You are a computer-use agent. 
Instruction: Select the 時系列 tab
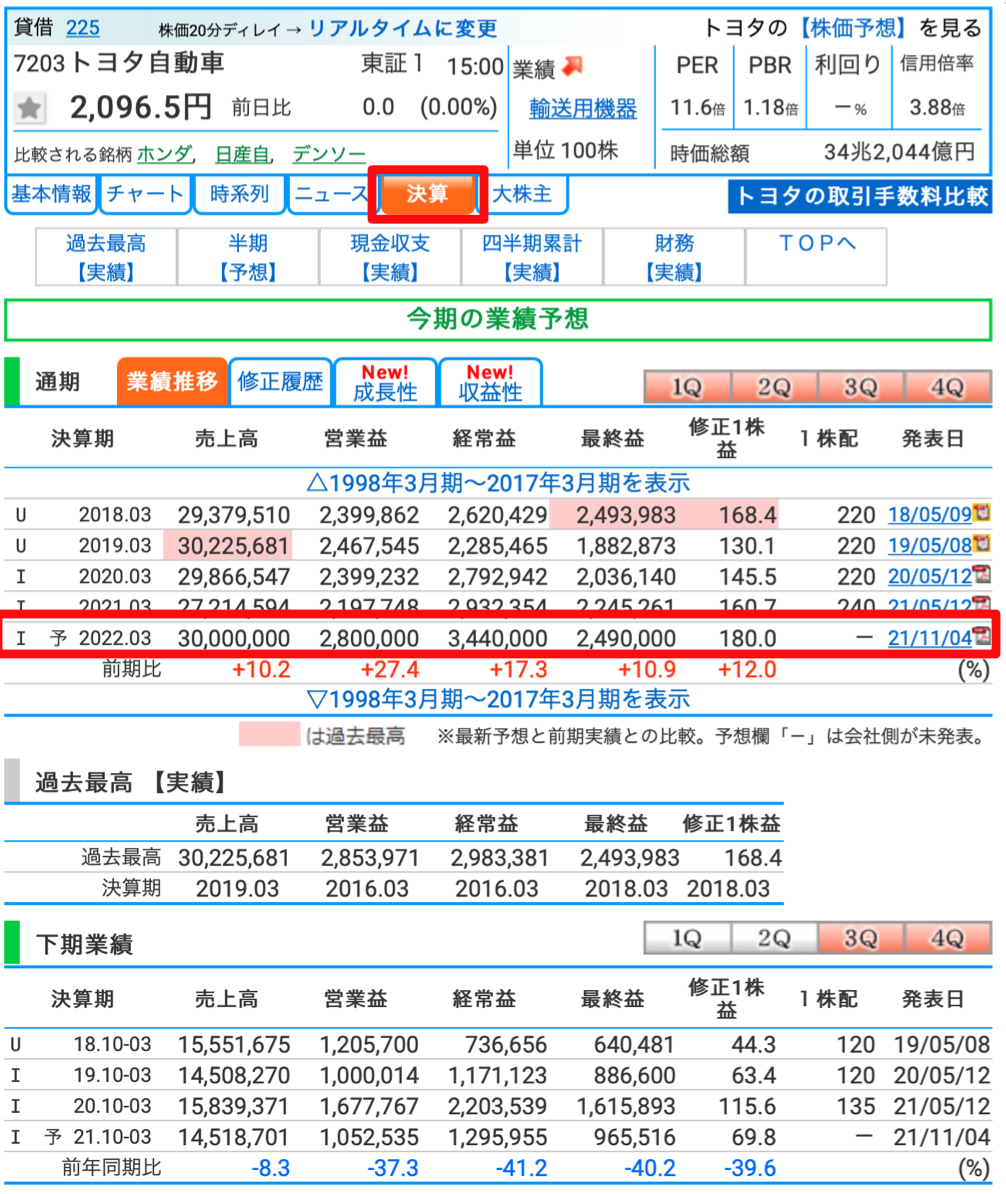tap(239, 194)
